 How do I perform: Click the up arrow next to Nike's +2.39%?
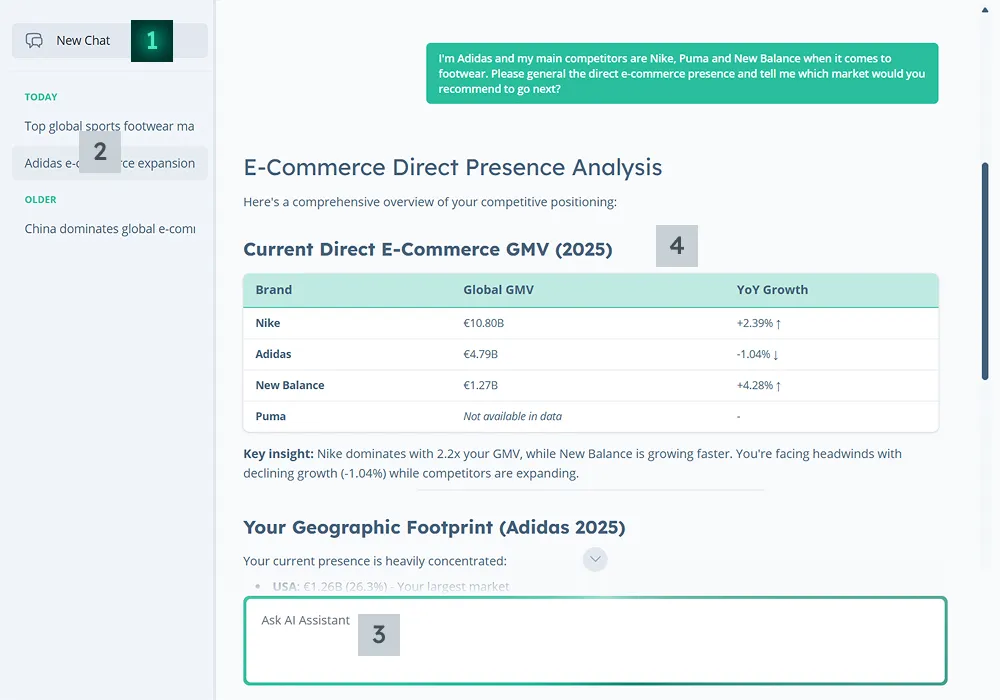pyautogui.click(x=779, y=324)
